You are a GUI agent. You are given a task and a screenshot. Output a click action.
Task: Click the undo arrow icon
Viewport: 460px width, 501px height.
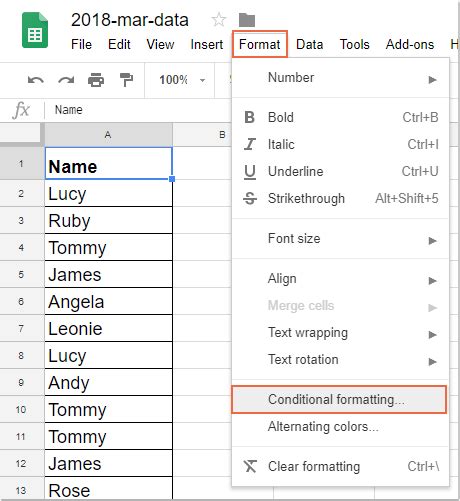tap(36, 80)
